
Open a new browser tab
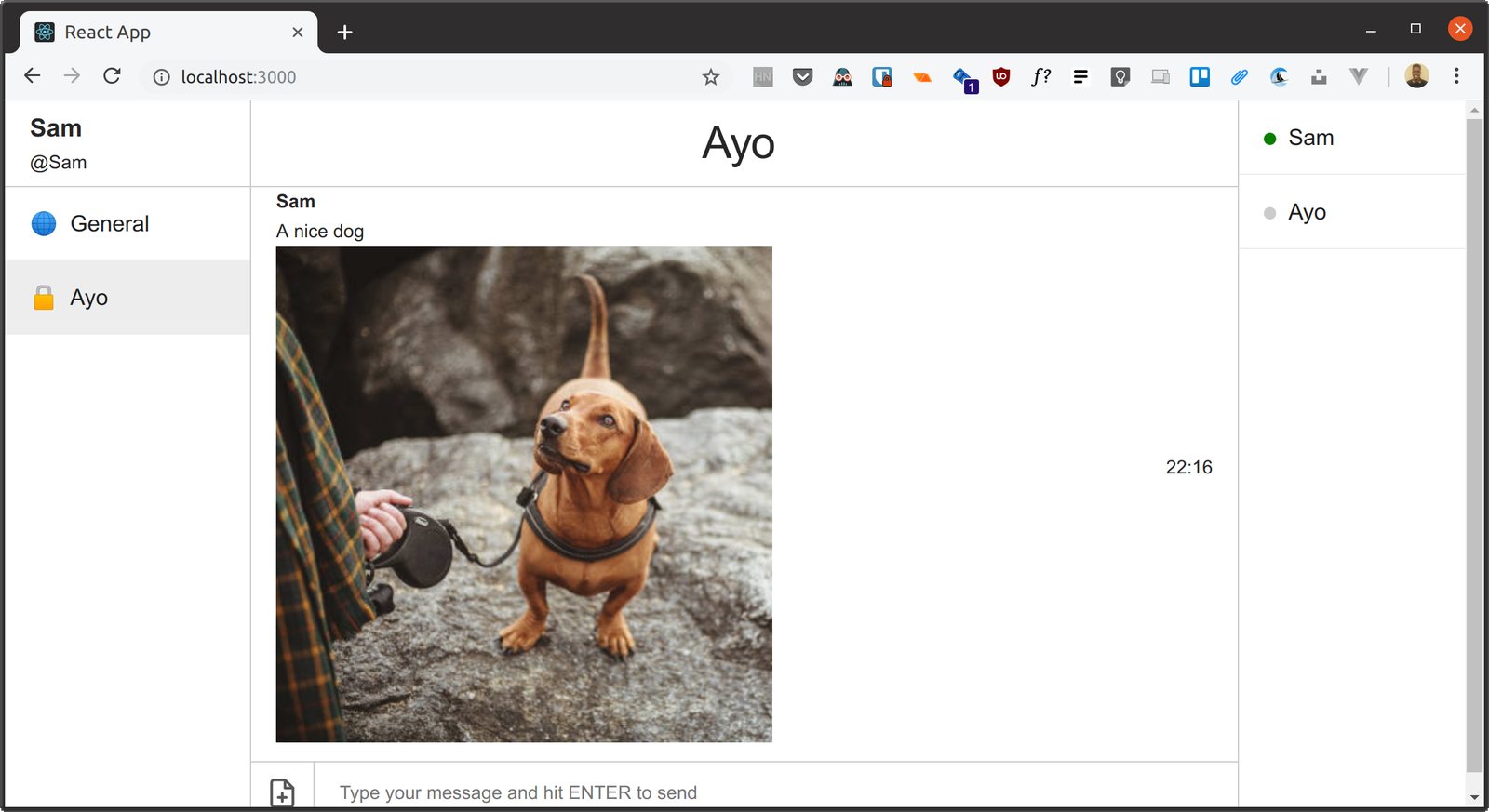tap(344, 33)
